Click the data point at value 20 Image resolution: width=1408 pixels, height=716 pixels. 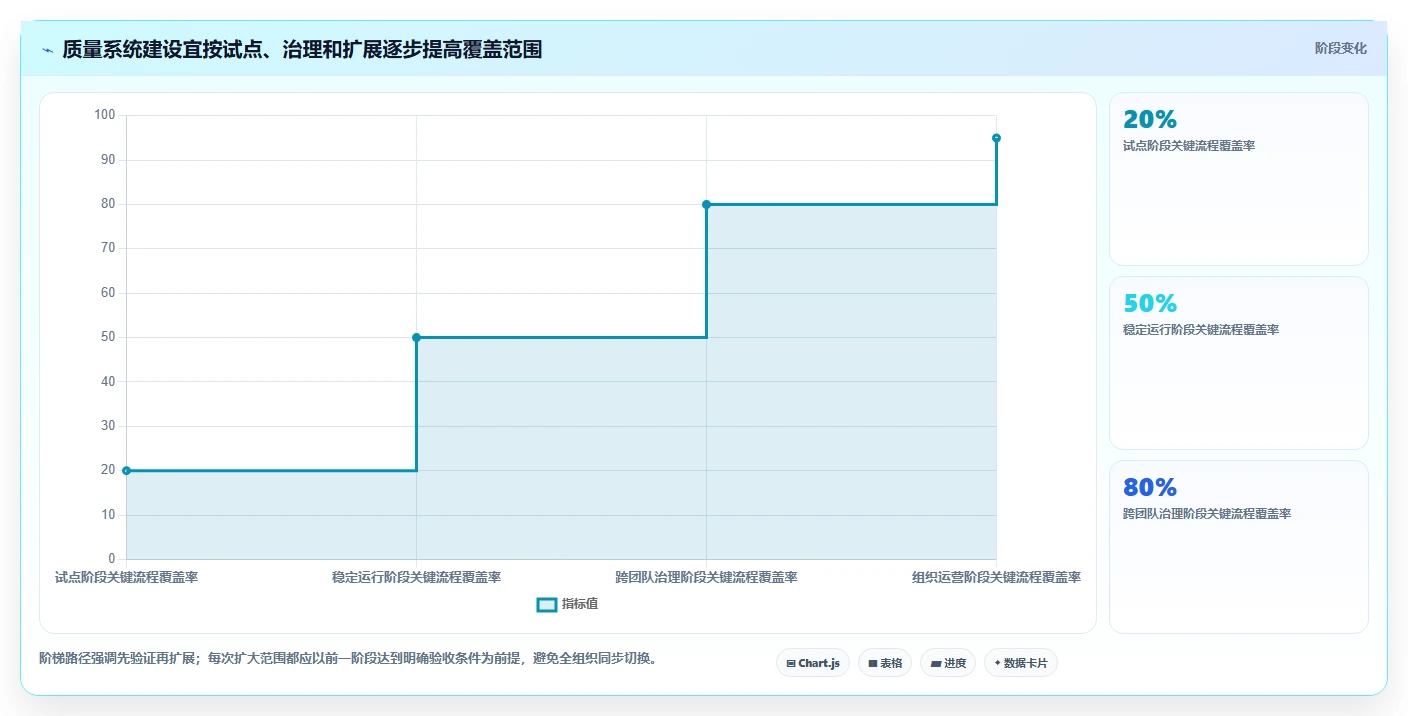tap(126, 470)
